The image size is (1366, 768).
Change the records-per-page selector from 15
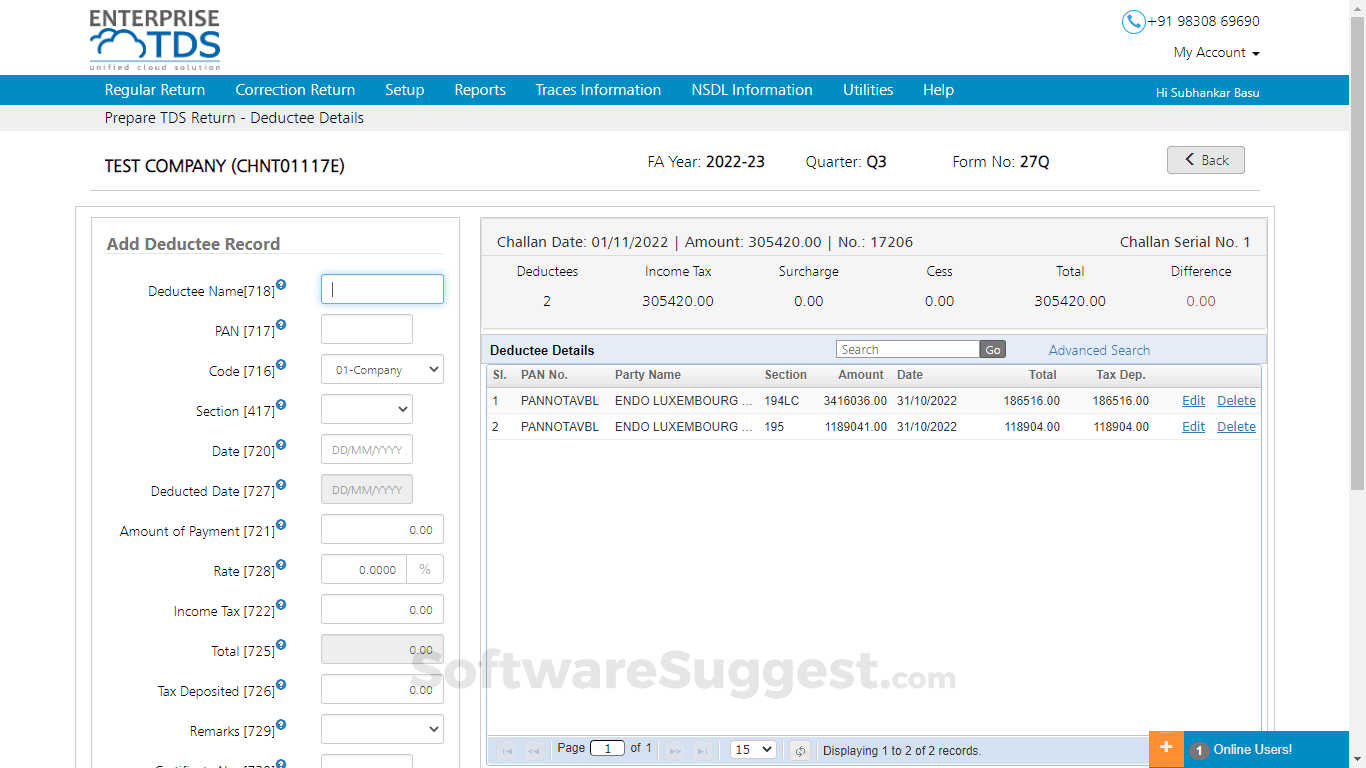pyautogui.click(x=752, y=749)
